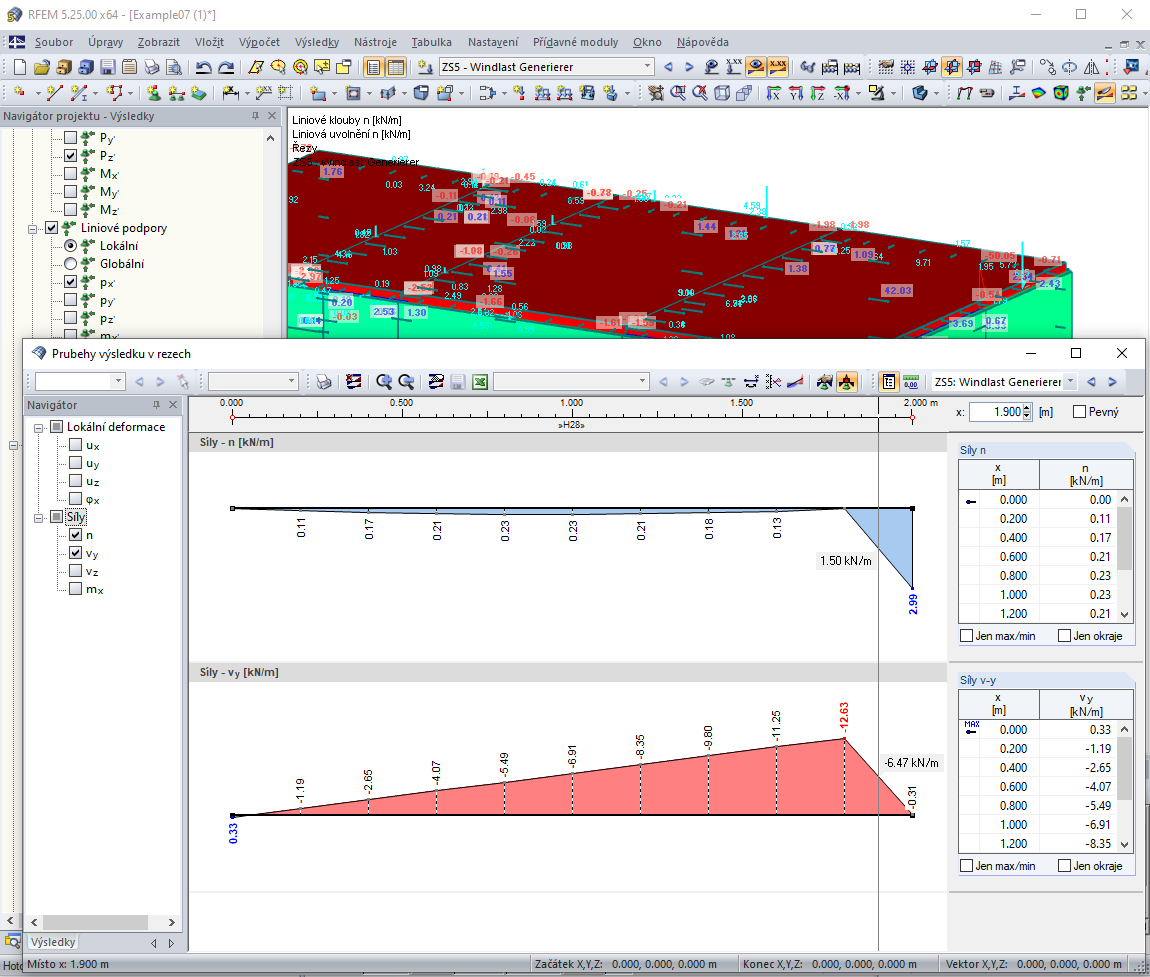Go to next load case in section dialog
The width and height of the screenshot is (1150, 977).
pos(1113,381)
